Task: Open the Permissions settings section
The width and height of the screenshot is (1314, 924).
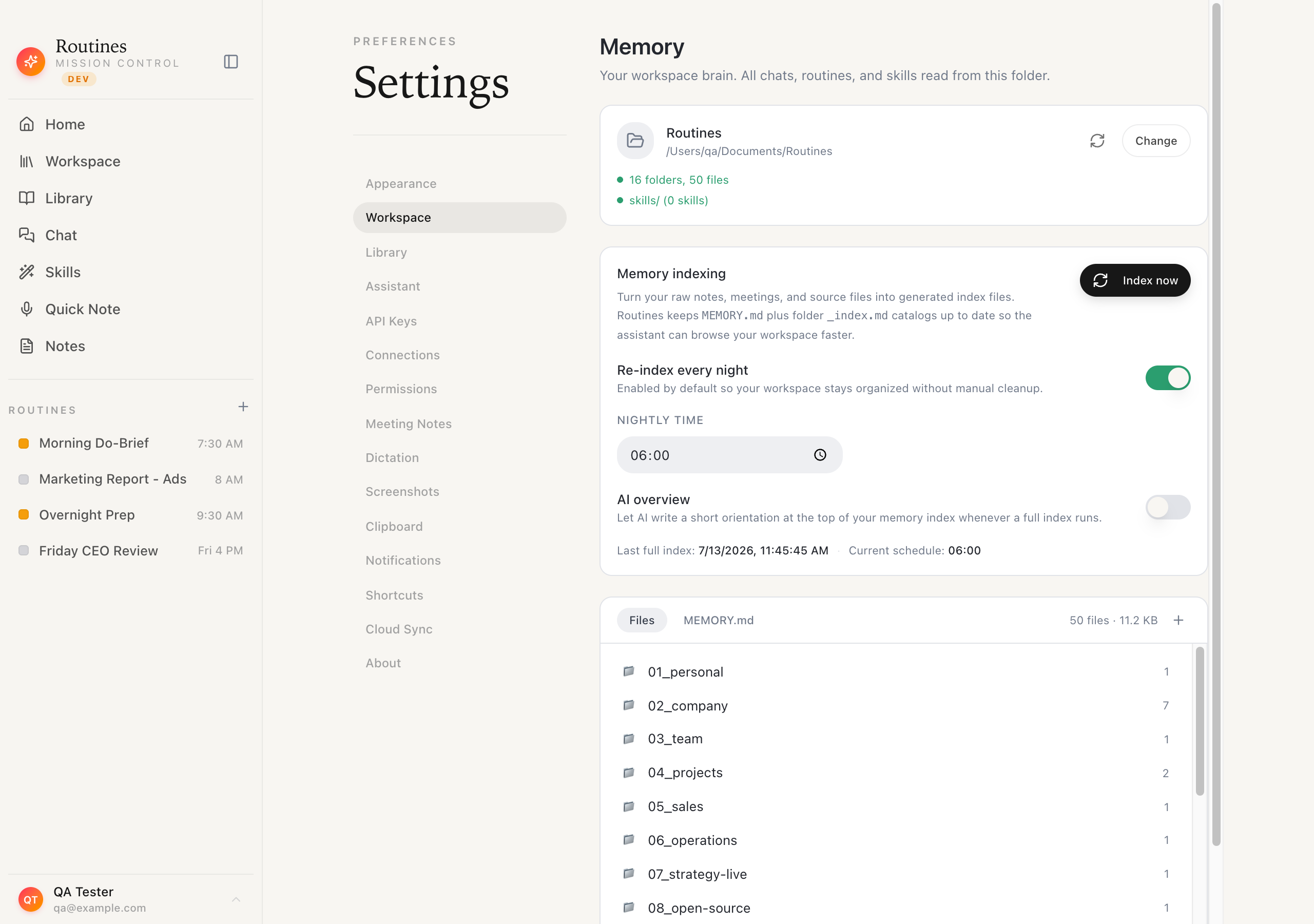Action: [x=459, y=389]
